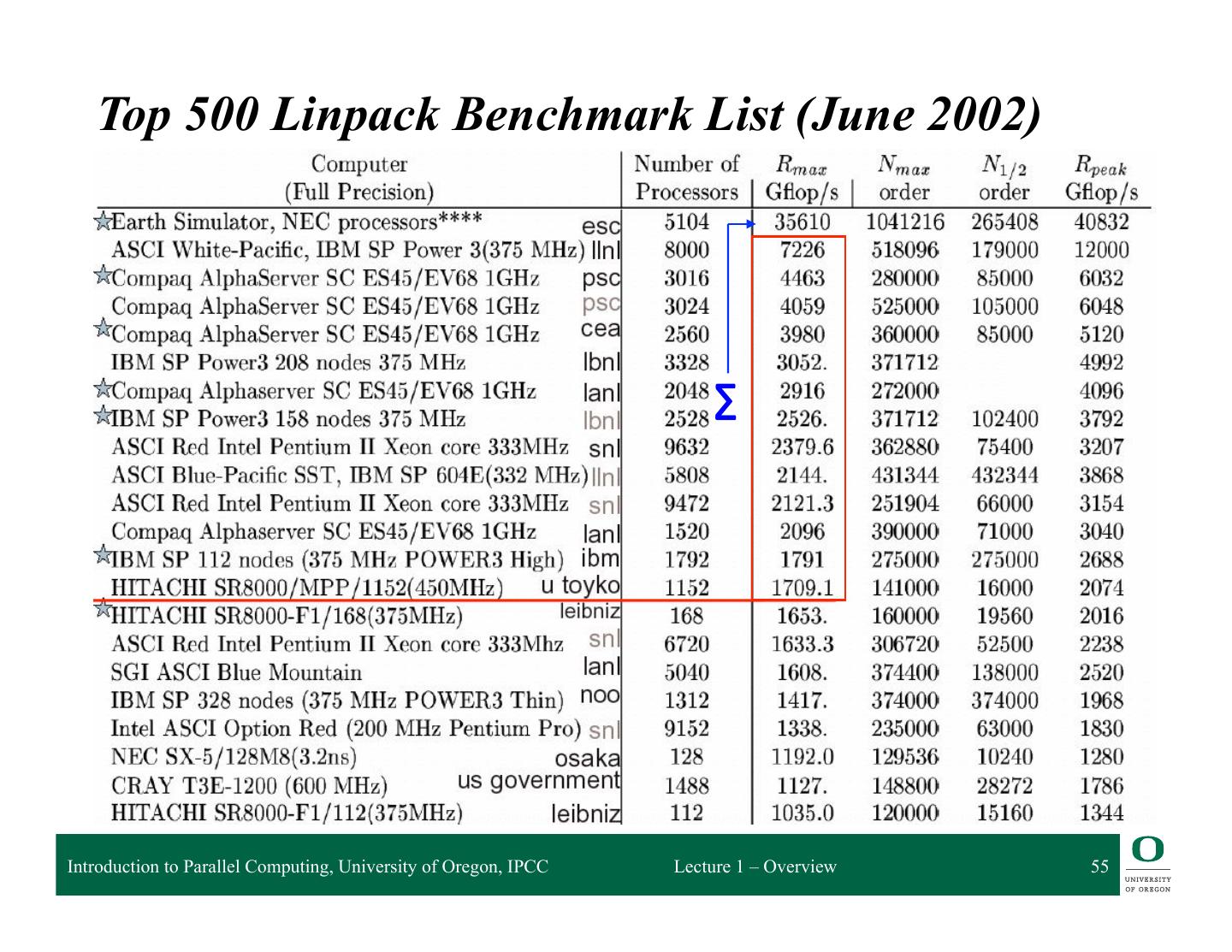Click the star beside HITACHI SR8000-F1/168

(x=103, y=609)
